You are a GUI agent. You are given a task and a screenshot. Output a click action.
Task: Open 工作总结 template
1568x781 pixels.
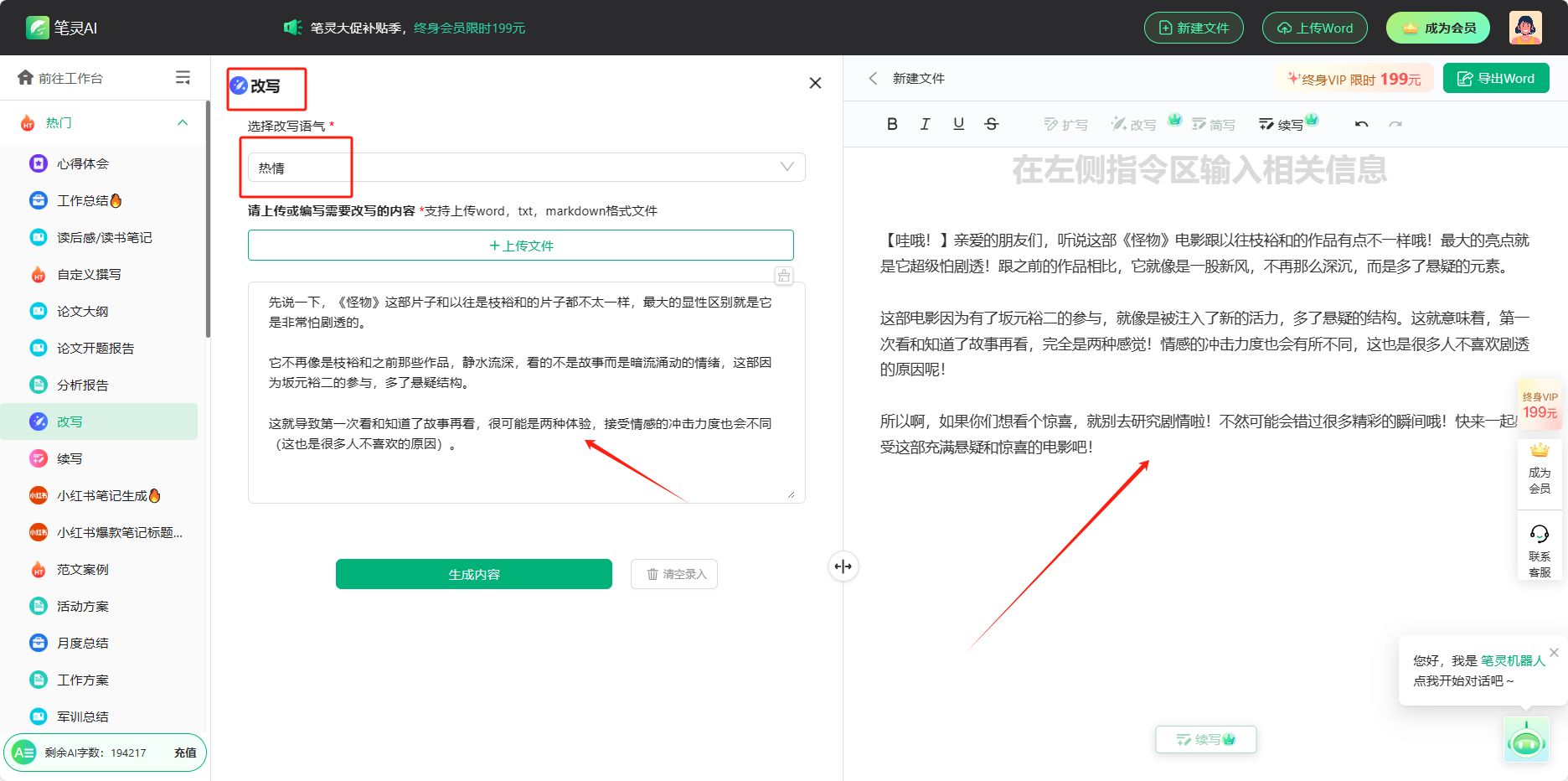coord(99,200)
